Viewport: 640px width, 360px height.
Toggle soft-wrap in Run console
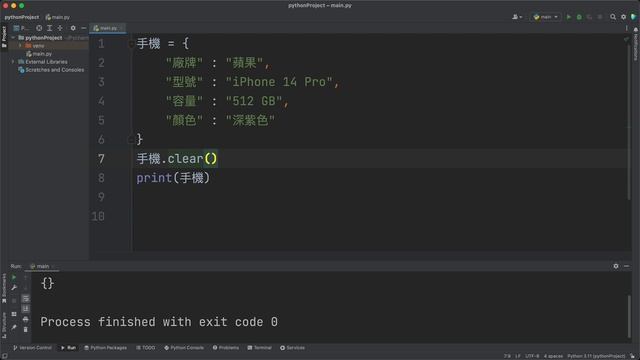(26, 298)
